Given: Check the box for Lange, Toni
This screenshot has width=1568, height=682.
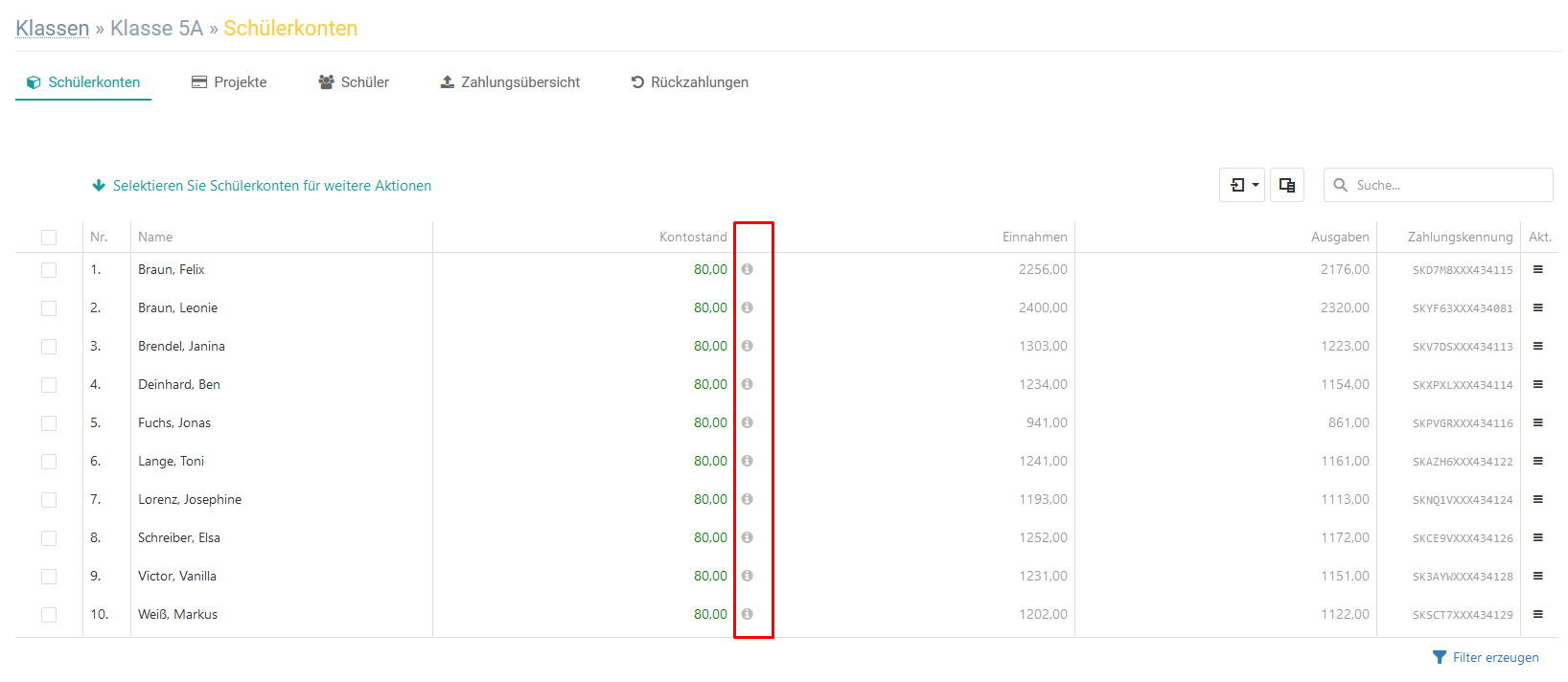Looking at the screenshot, I should 49,462.
